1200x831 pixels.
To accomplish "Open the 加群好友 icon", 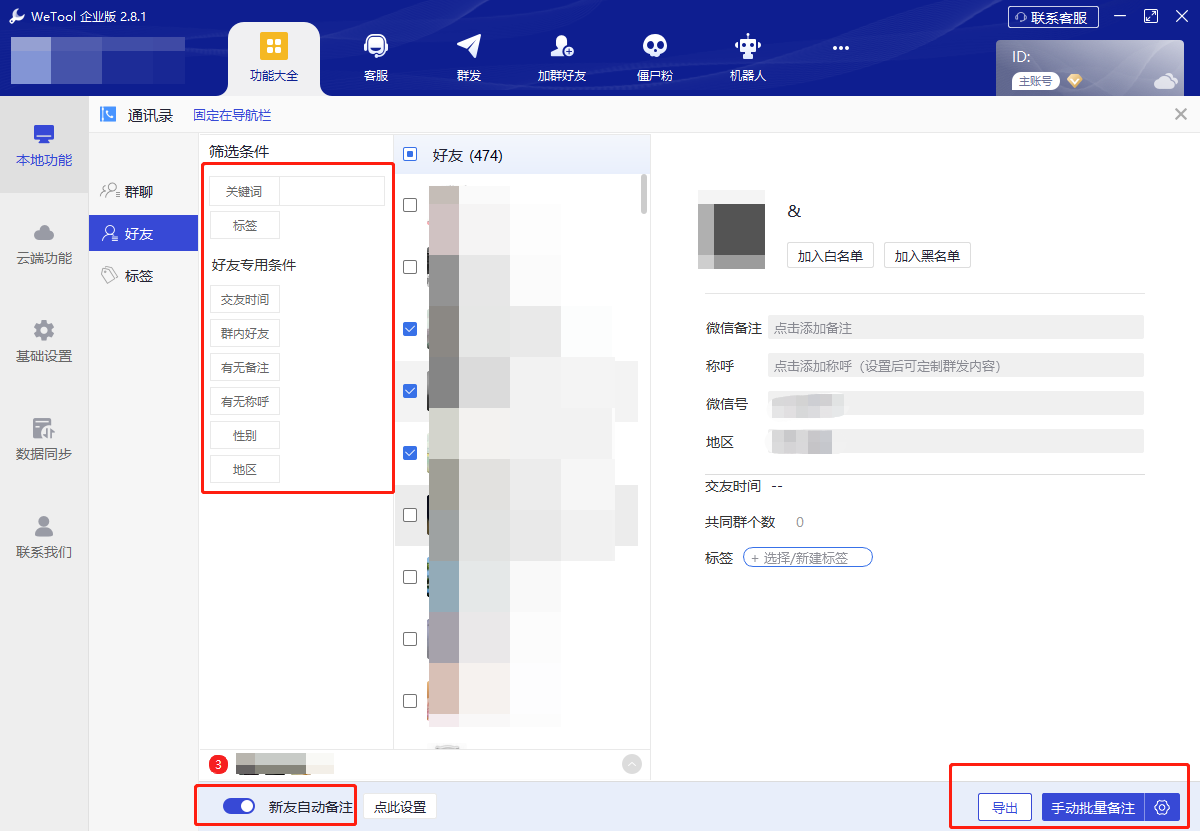I will click(562, 46).
